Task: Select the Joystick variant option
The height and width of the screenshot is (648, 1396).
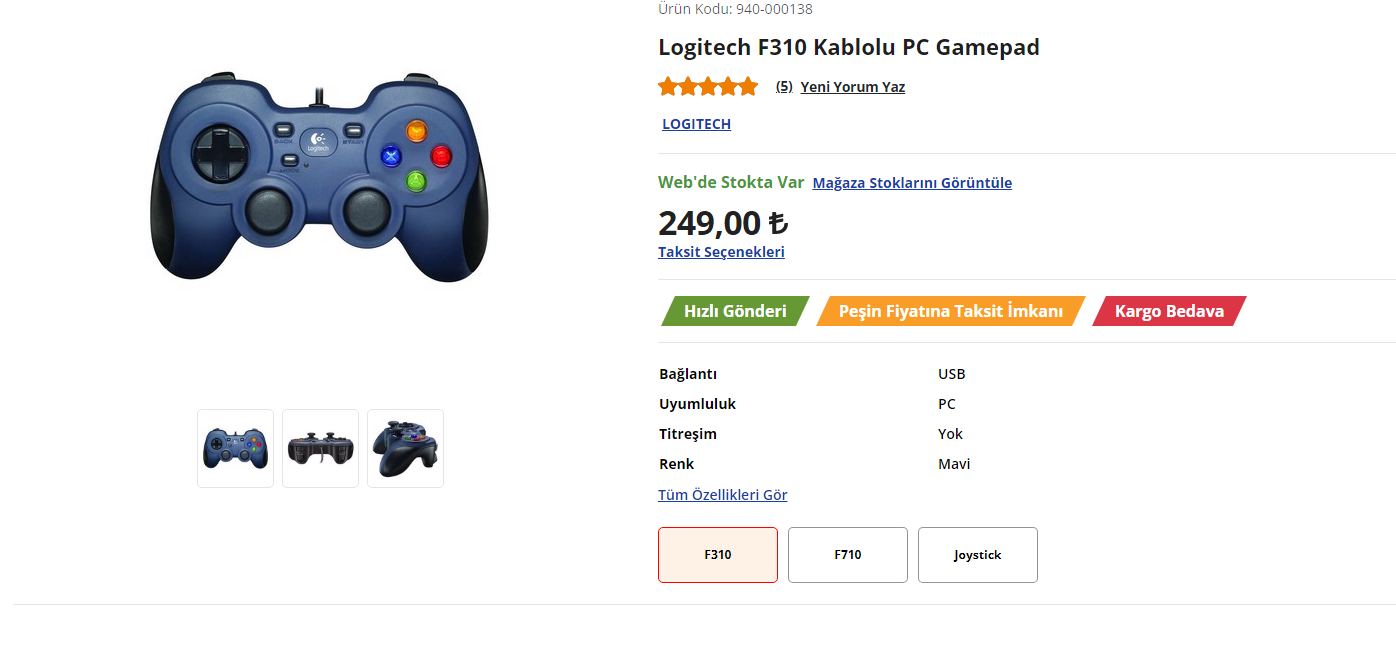Action: pyautogui.click(x=978, y=555)
